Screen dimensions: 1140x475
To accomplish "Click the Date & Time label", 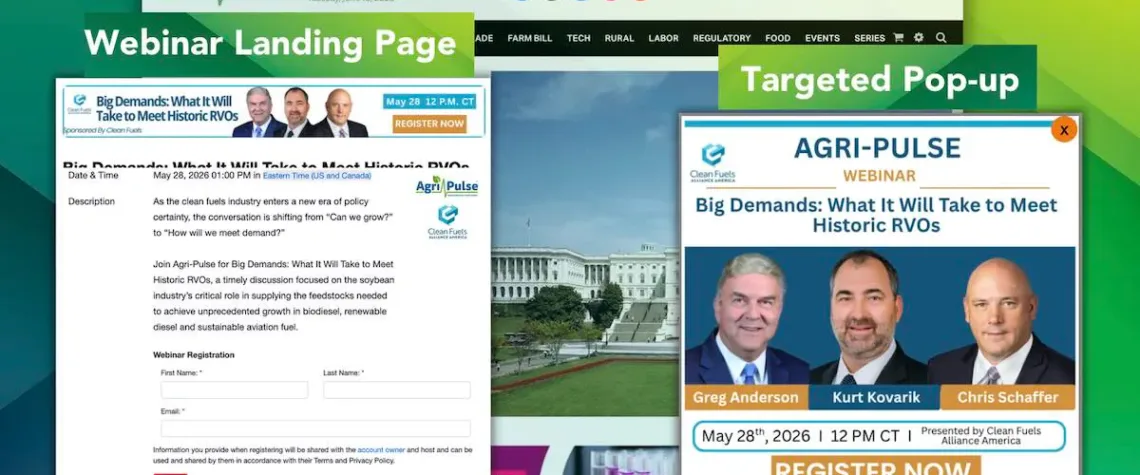I will (93, 175).
